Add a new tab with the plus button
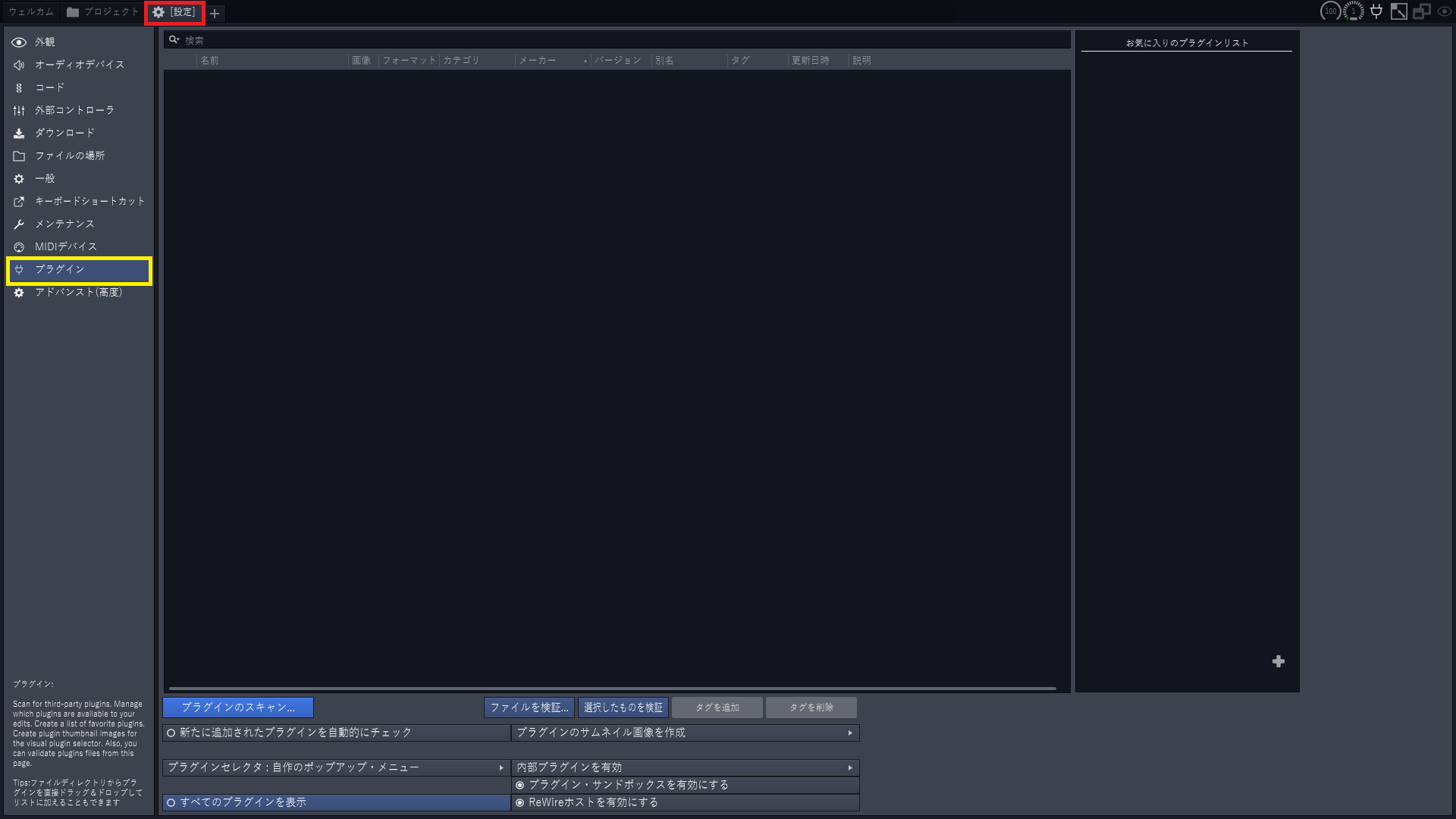Image resolution: width=1456 pixels, height=819 pixels. tap(215, 13)
